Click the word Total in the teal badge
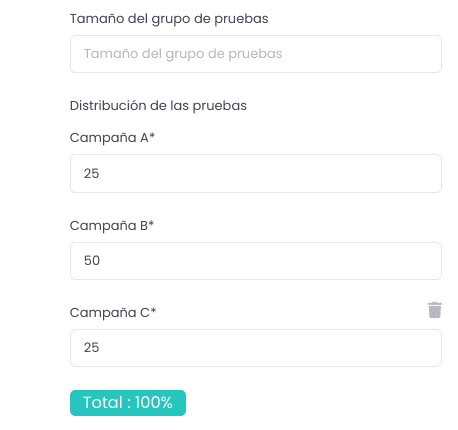This screenshot has height=430, width=458. click(103, 403)
